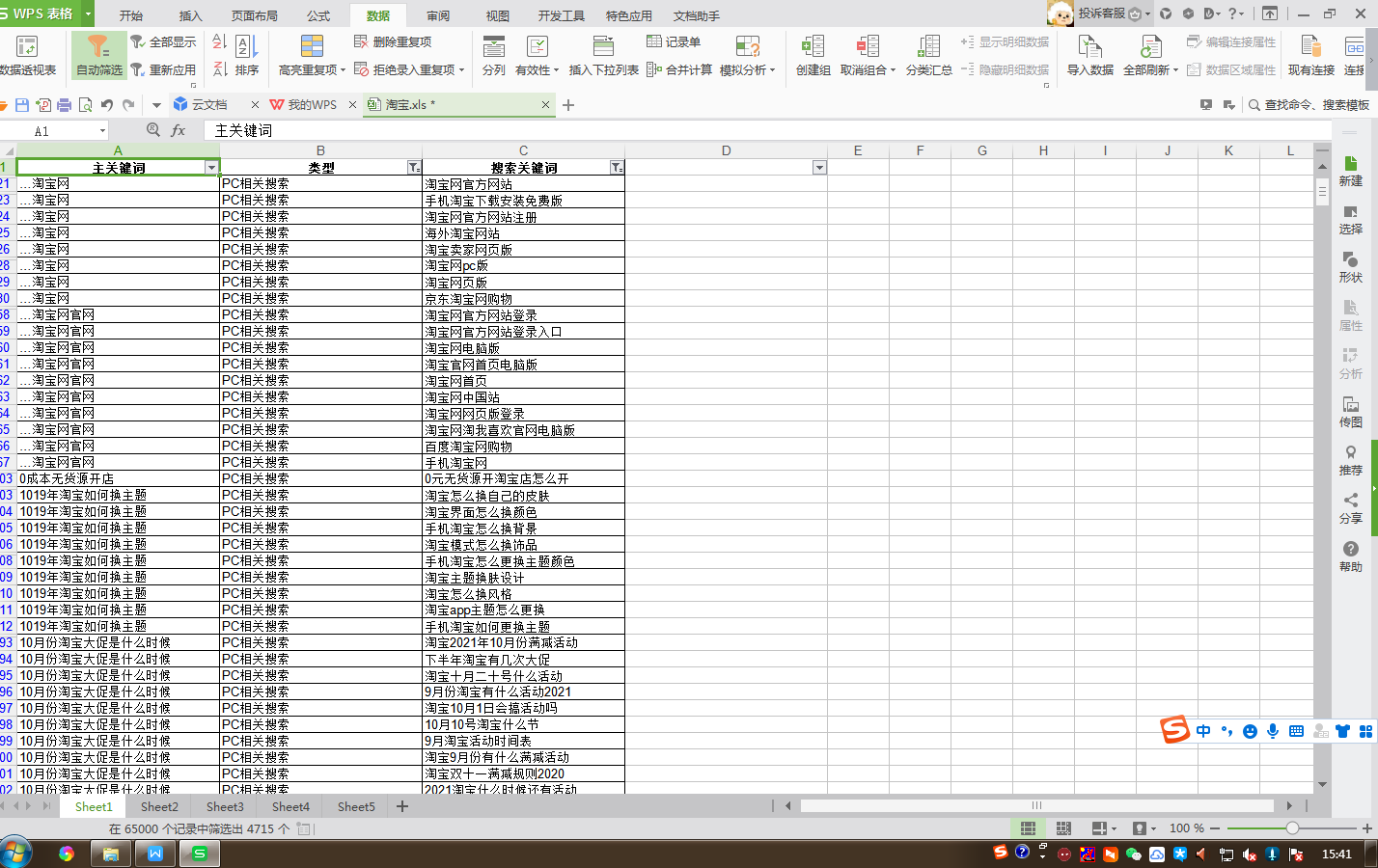Screen dimensions: 1378x868
Task: Click 删除重复项 to remove duplicates
Action: coord(393,41)
